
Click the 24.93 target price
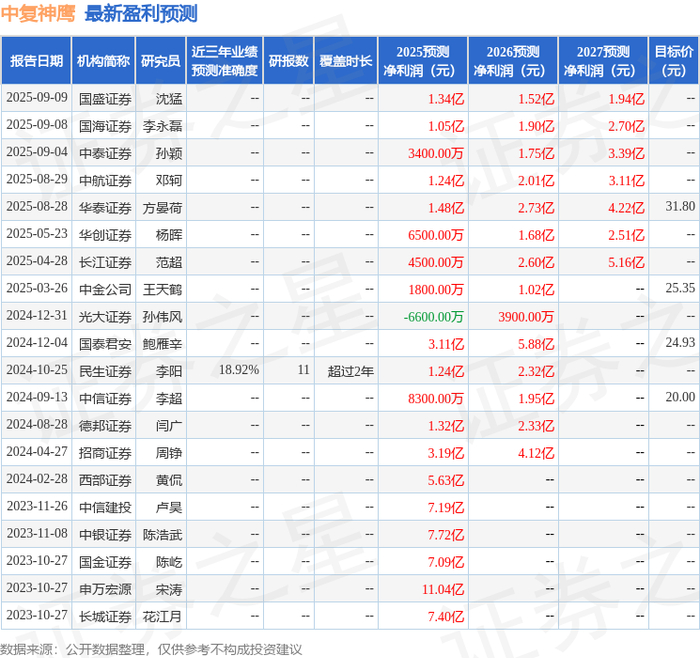point(680,342)
